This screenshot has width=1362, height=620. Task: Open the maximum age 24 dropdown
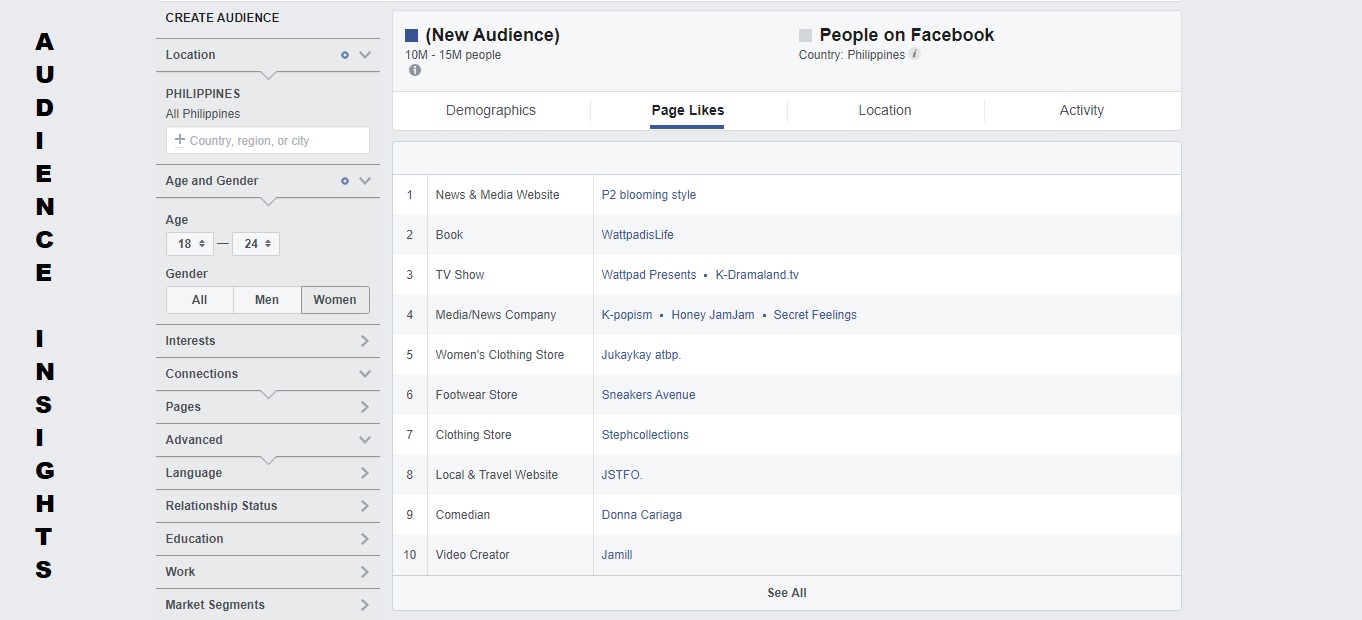coord(256,244)
